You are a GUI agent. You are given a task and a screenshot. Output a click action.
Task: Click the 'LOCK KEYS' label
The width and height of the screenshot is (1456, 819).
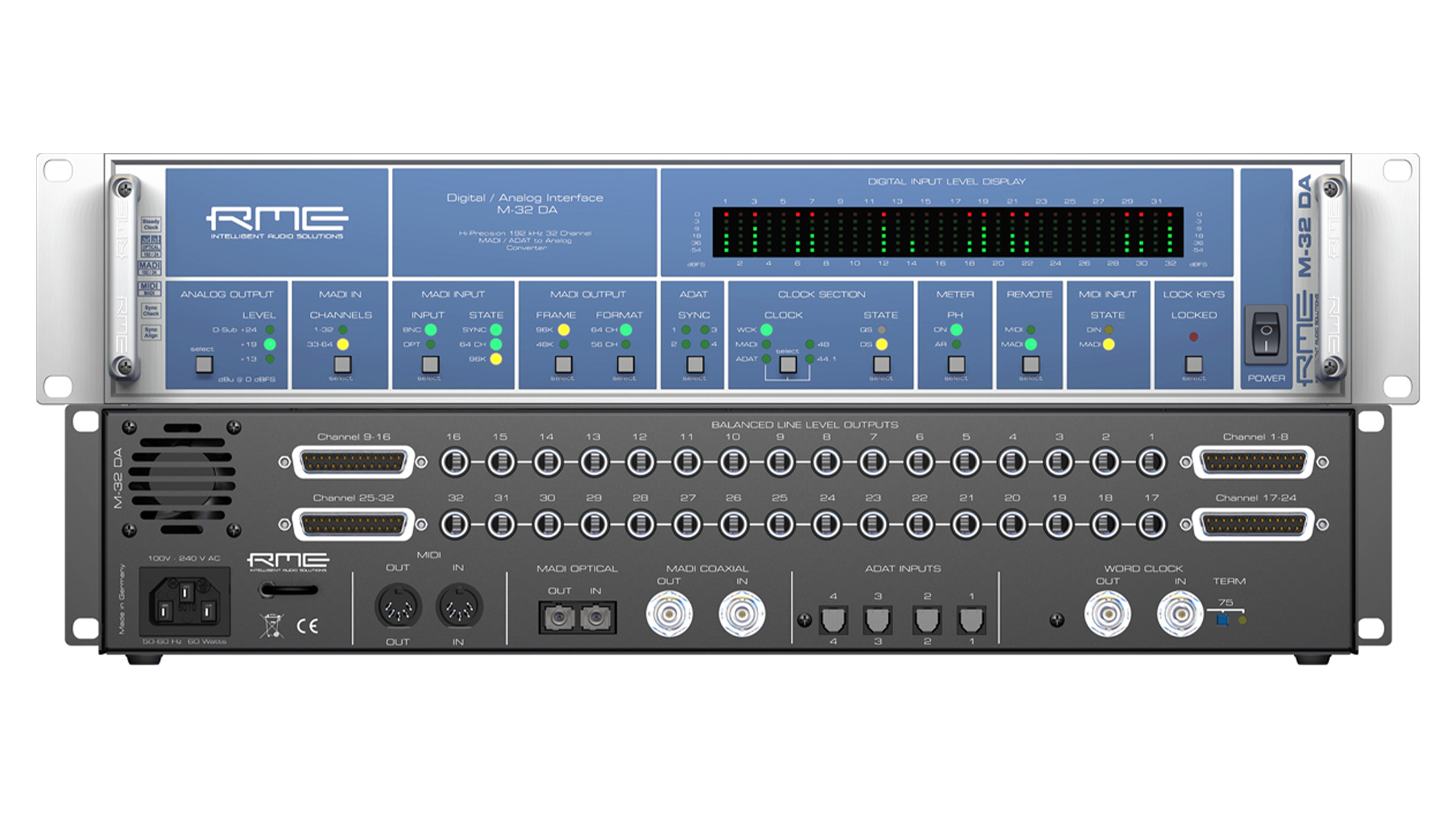tap(1194, 294)
